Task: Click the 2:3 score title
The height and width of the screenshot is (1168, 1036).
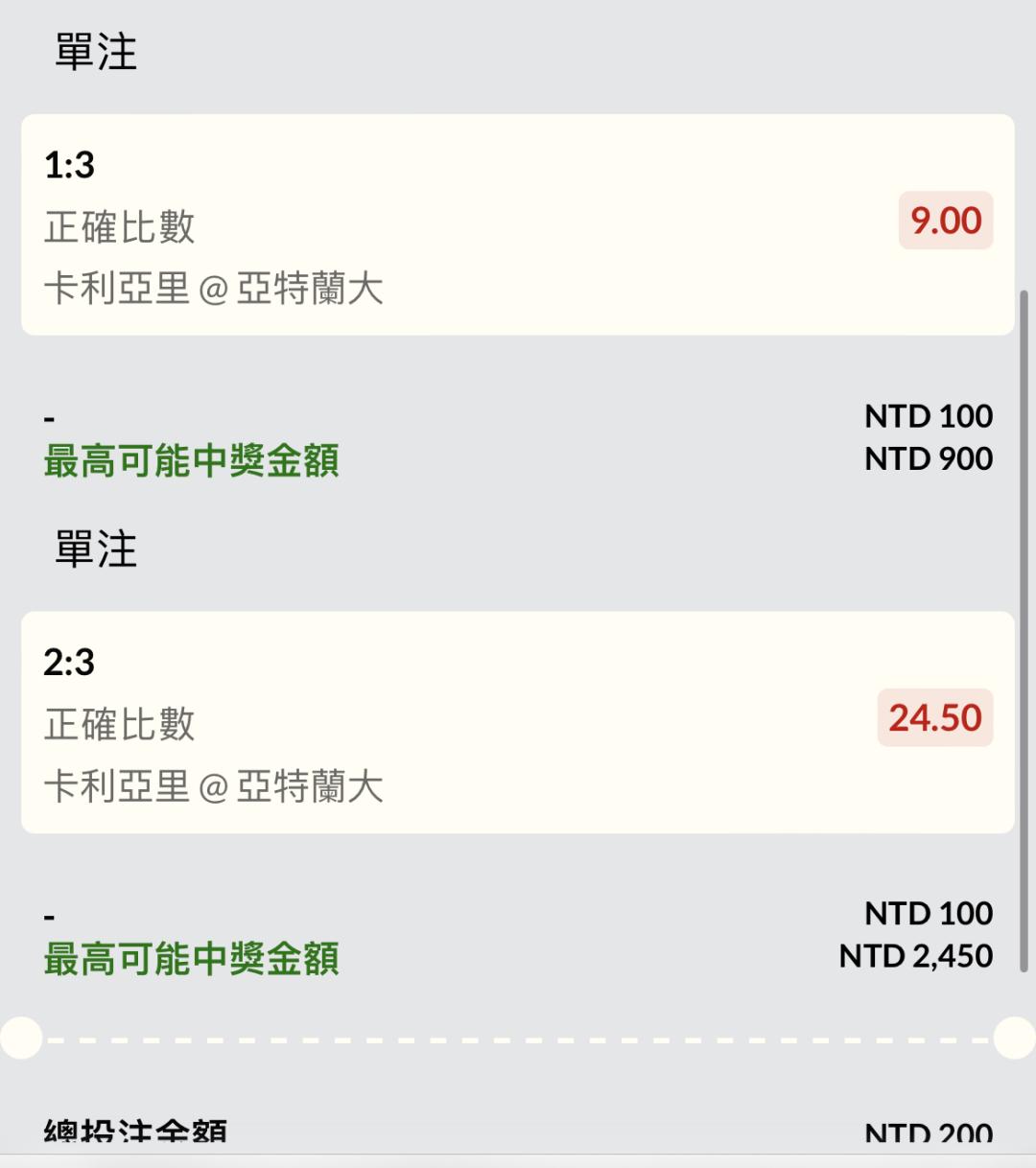Action: [69, 662]
